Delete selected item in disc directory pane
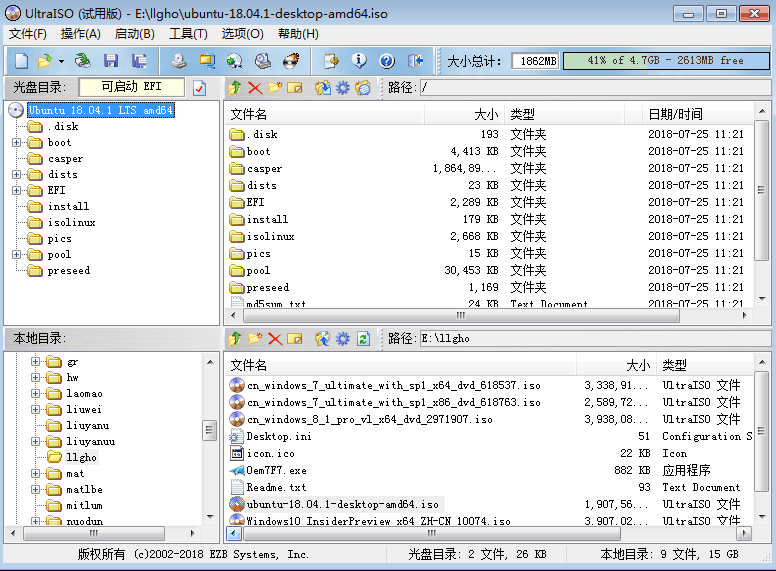 click(x=255, y=88)
